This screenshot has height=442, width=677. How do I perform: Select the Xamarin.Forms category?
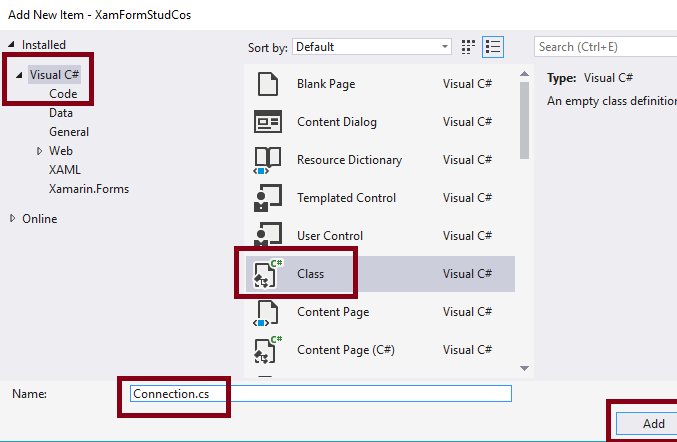[x=89, y=189]
